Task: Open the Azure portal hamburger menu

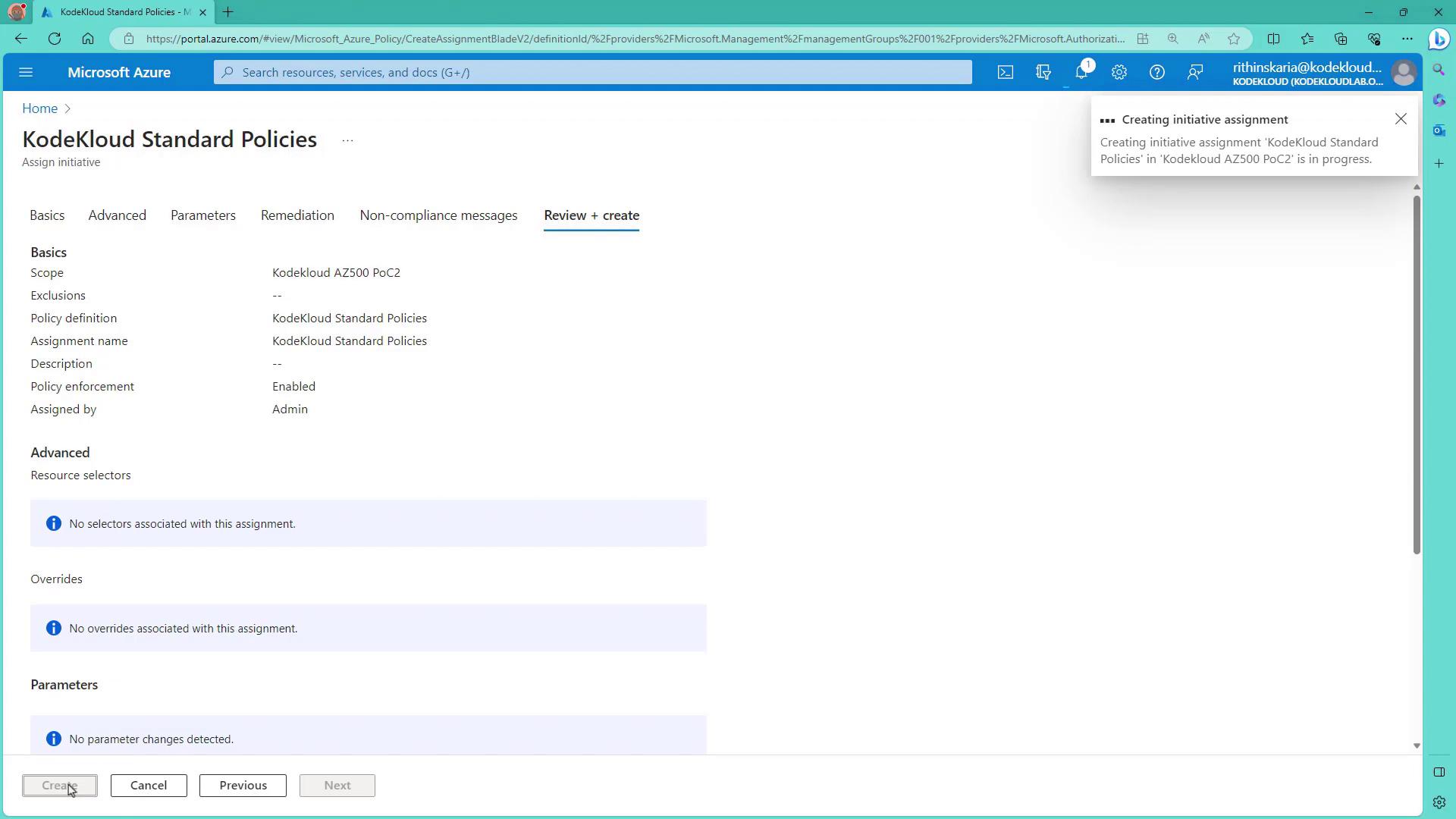Action: pyautogui.click(x=26, y=73)
